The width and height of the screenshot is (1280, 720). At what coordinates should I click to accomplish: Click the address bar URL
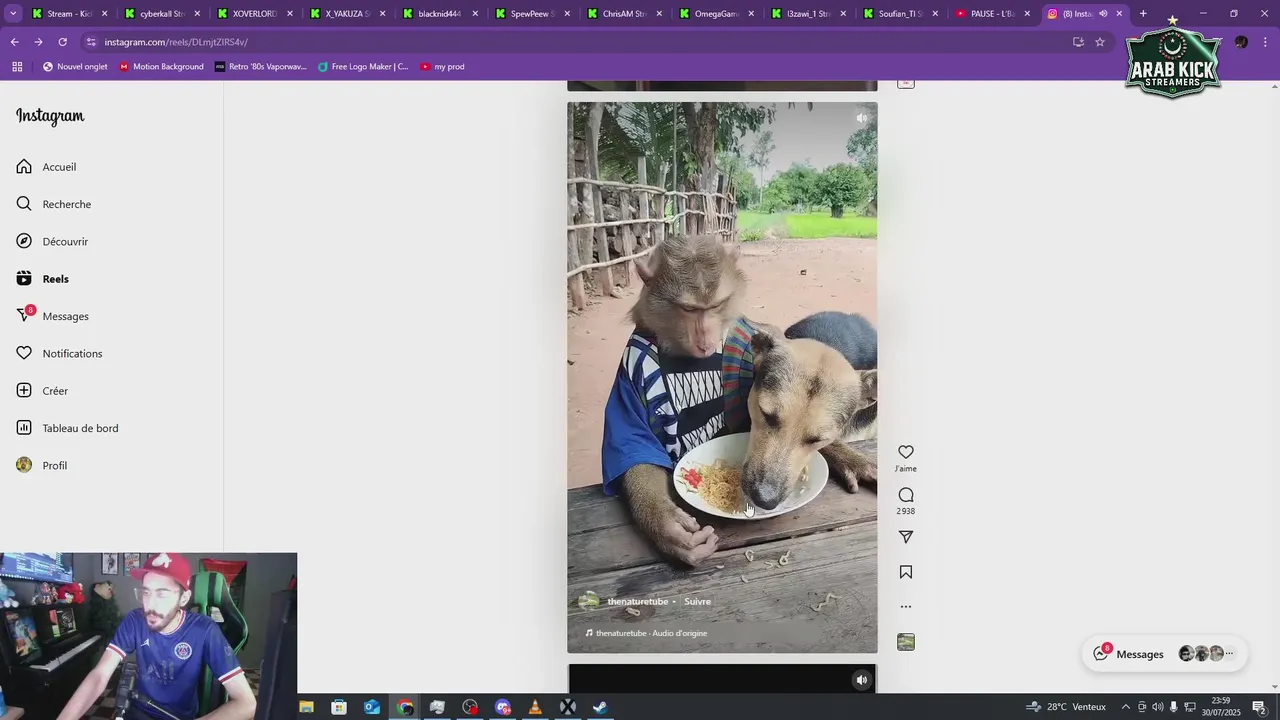pyautogui.click(x=176, y=42)
